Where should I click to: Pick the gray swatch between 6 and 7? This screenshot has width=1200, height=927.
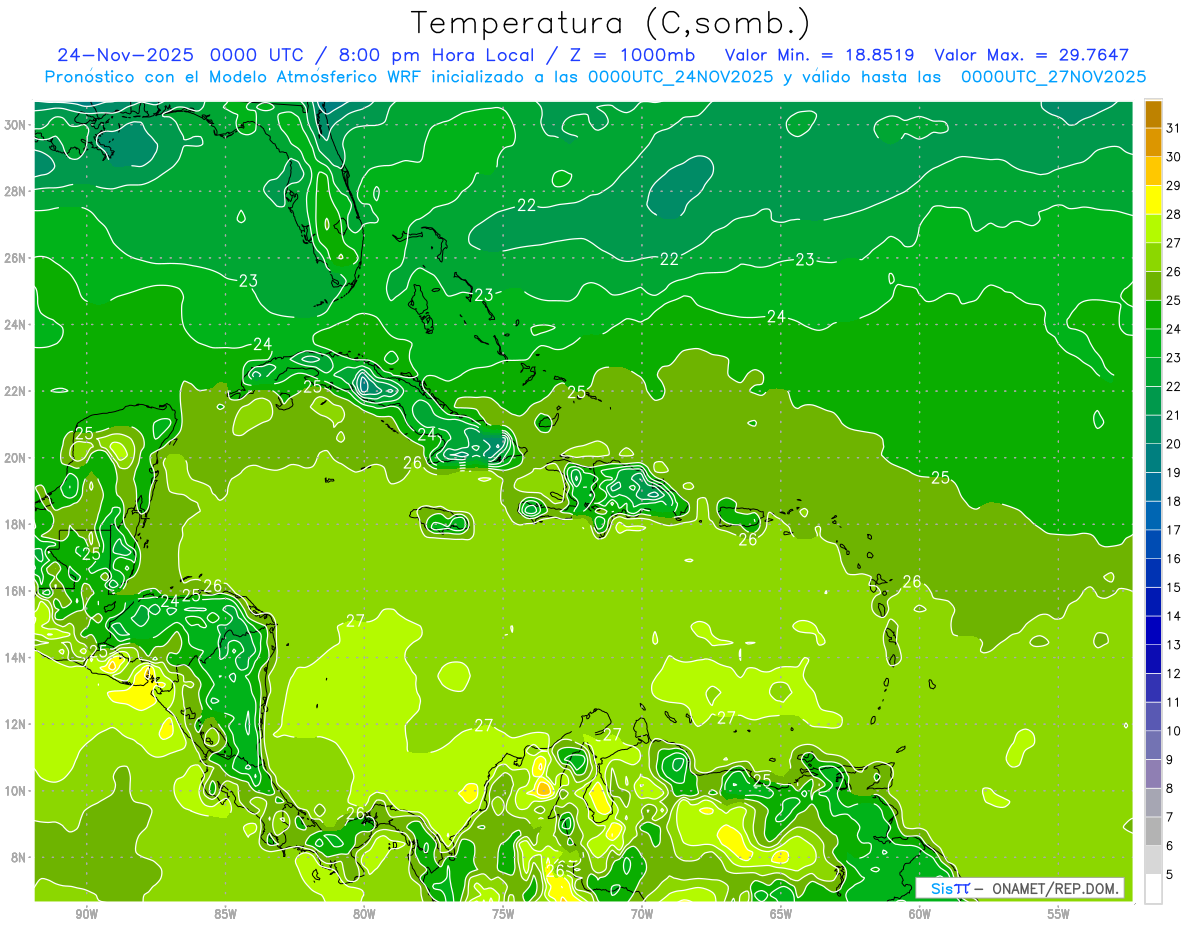coord(1154,831)
